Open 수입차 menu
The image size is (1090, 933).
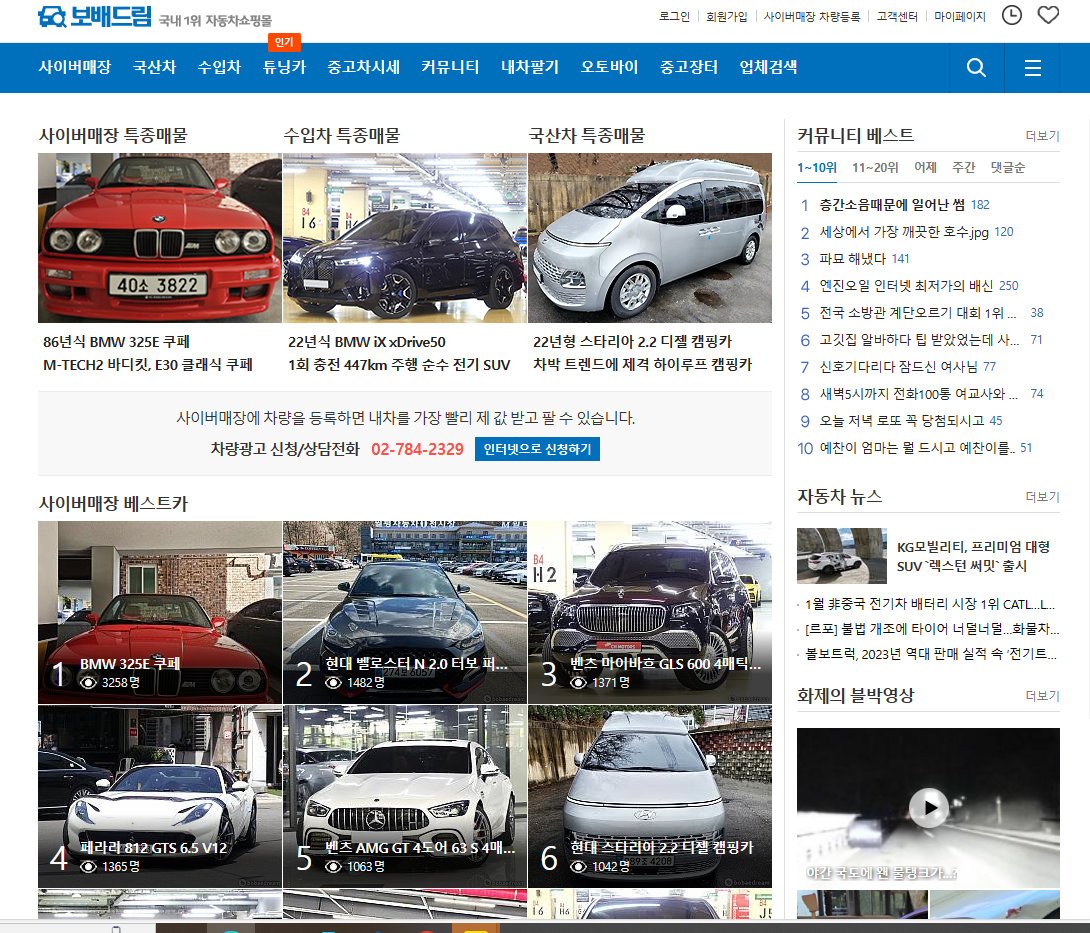coord(219,67)
